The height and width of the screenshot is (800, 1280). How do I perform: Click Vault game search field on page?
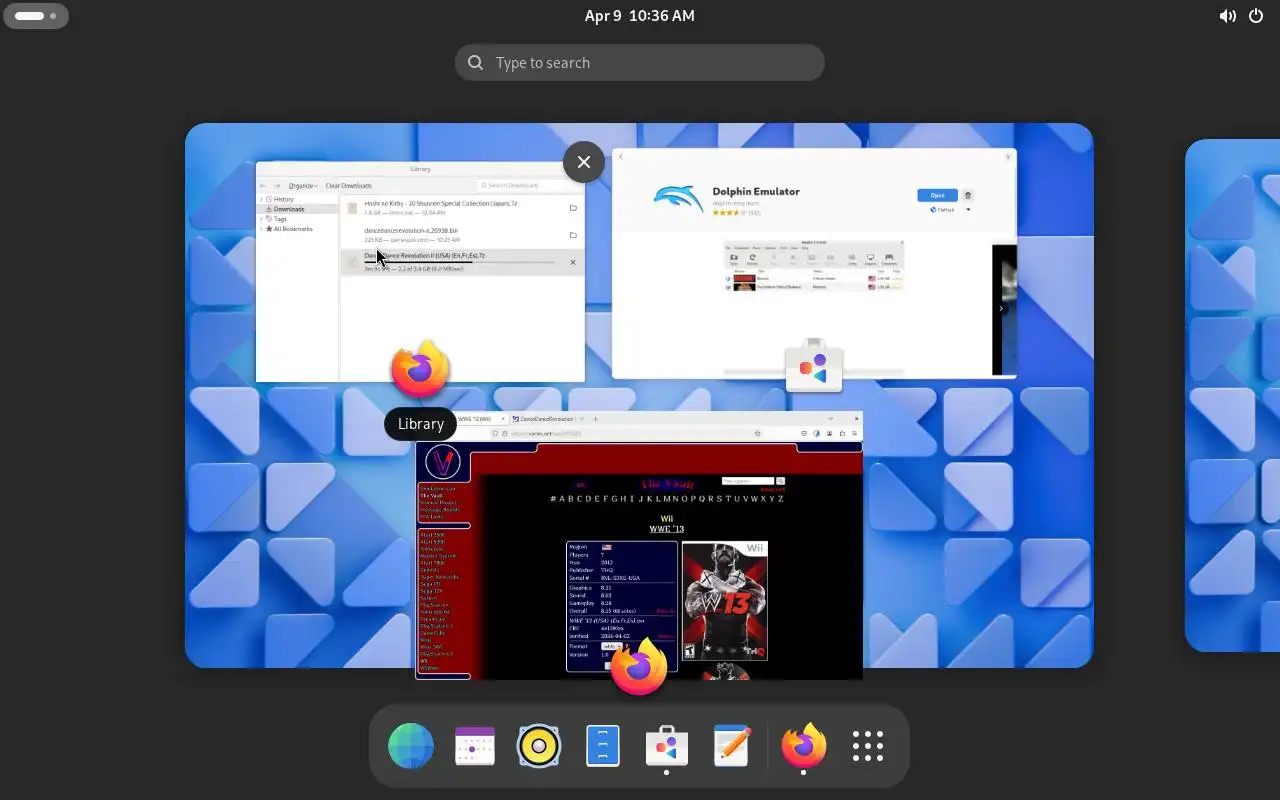click(x=748, y=481)
